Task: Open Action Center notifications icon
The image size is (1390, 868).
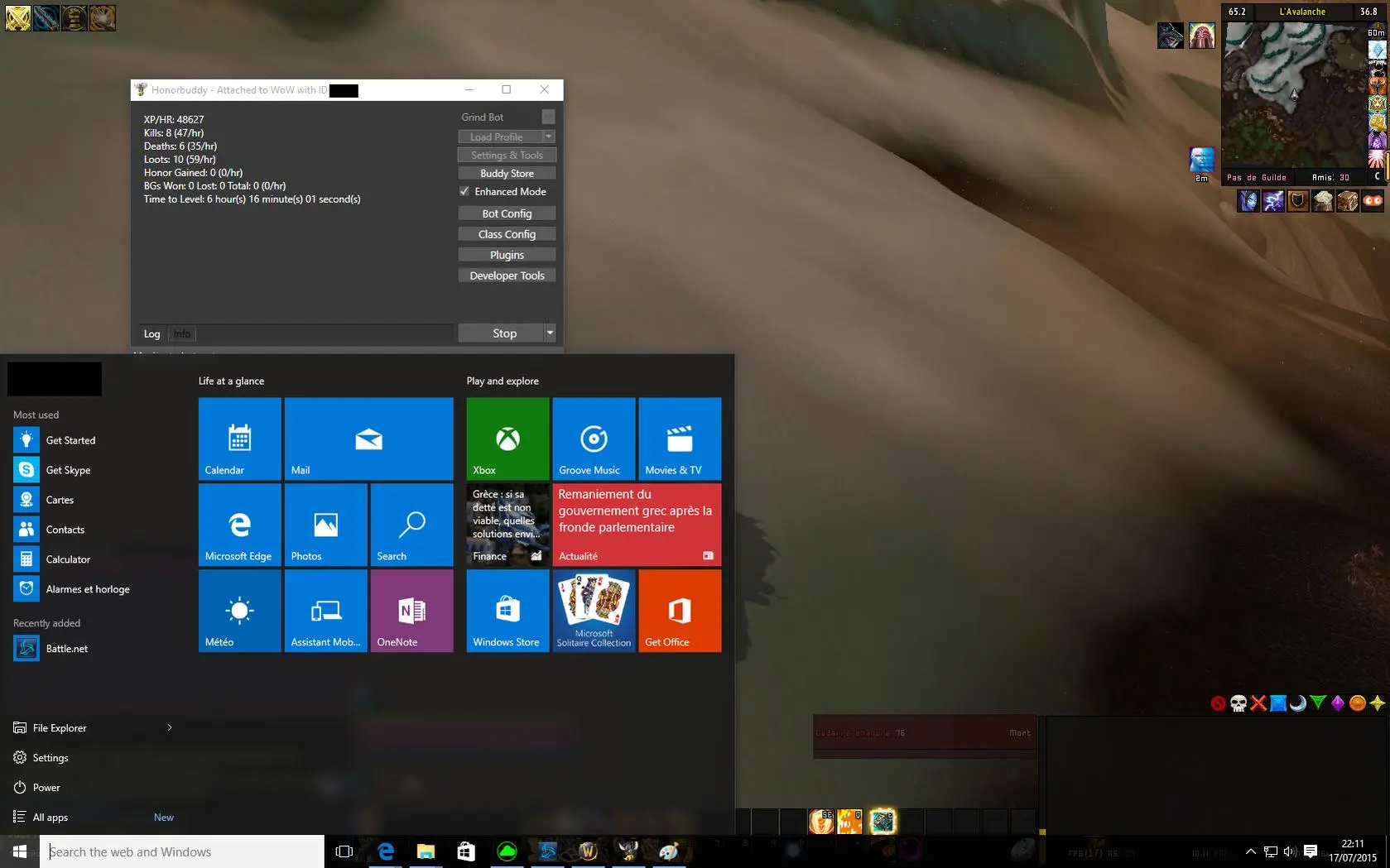Action: (1311, 851)
